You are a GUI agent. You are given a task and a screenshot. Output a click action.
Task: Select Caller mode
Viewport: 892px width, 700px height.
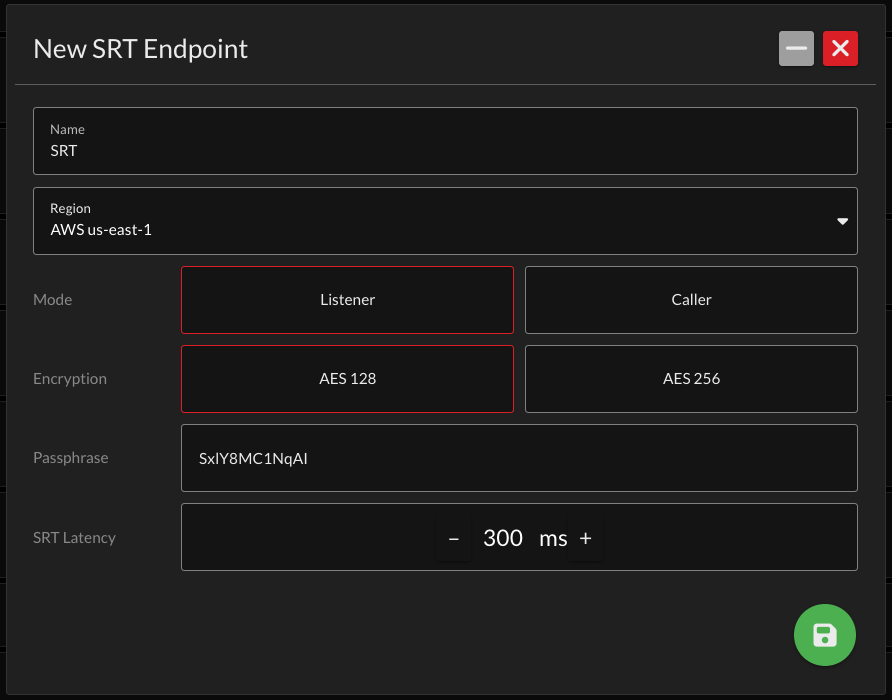tap(691, 299)
